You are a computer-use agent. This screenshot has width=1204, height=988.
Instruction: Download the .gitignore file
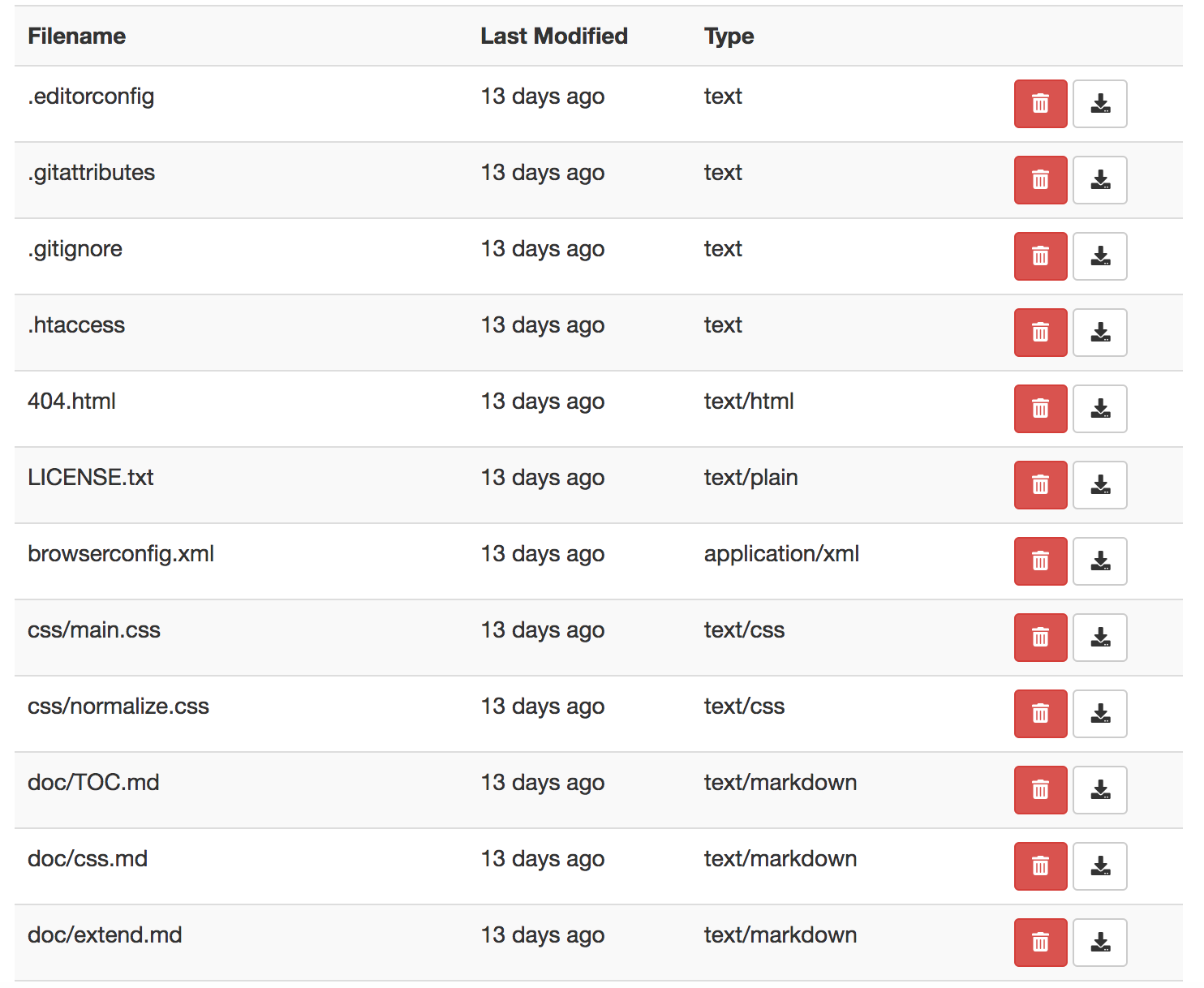(1100, 256)
